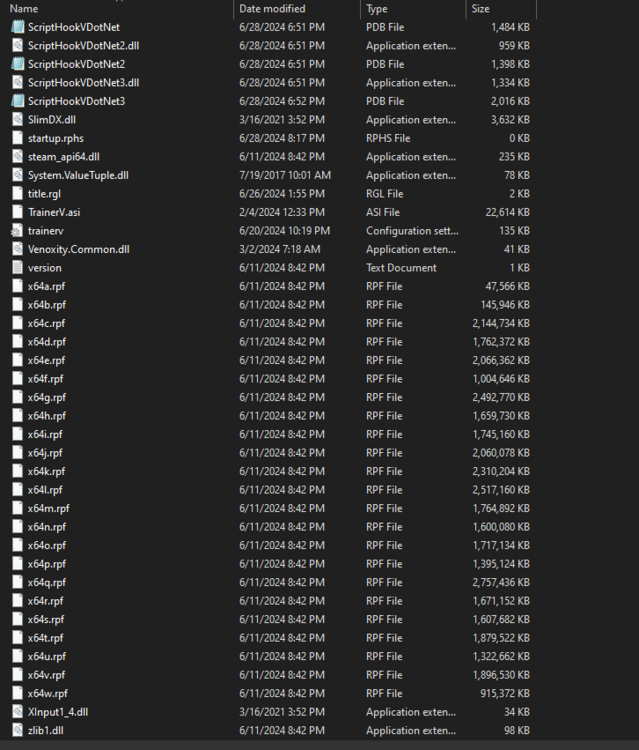Click the x64g.rpf file icon
Screen dimensions: 639x750
coord(18,397)
